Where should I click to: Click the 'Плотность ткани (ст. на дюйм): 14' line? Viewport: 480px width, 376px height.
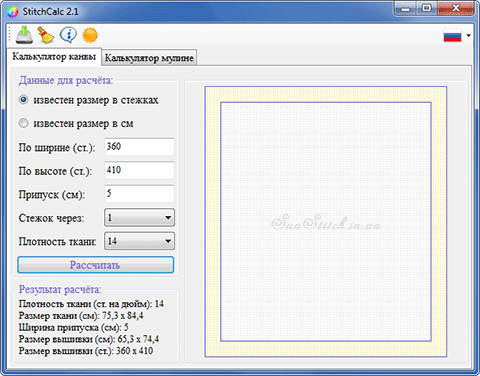91,304
